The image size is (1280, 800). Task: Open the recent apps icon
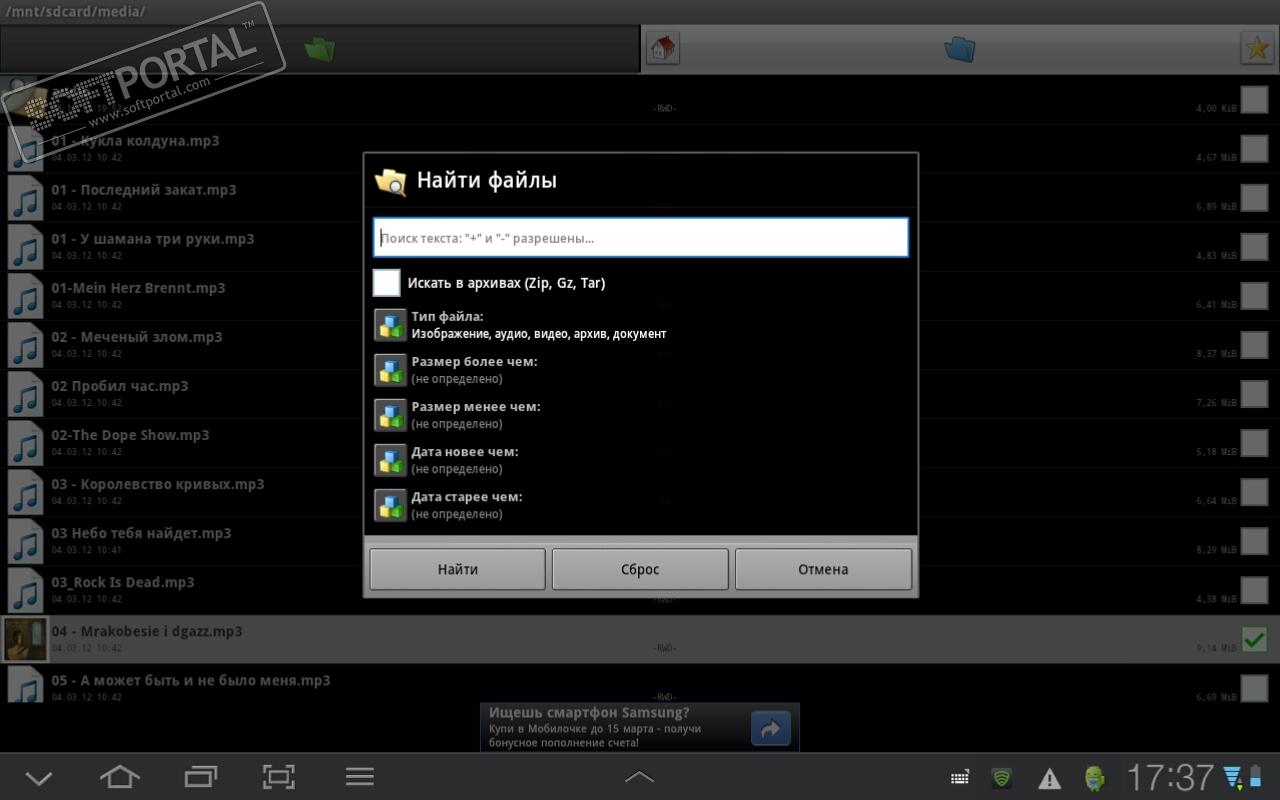201,777
